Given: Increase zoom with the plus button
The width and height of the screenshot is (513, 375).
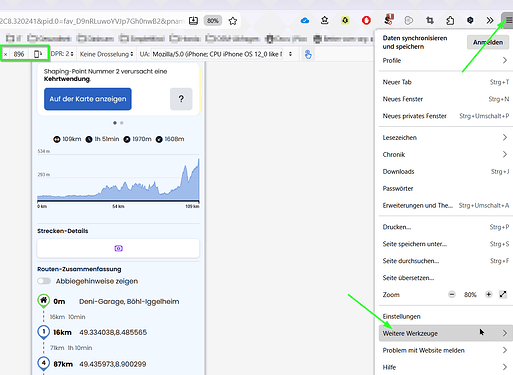Looking at the screenshot, I should [489, 294].
